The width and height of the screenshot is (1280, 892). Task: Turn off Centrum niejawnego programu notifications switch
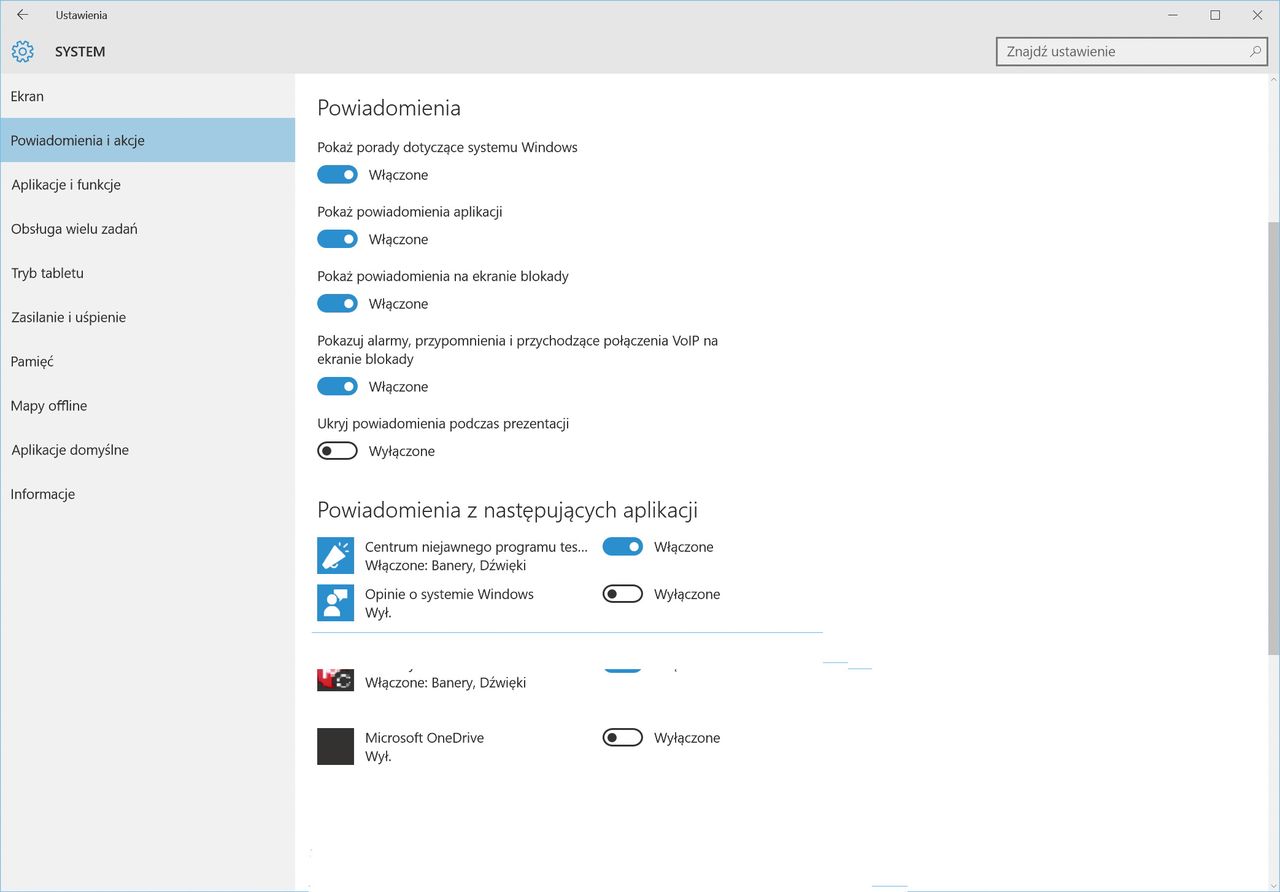click(x=622, y=547)
